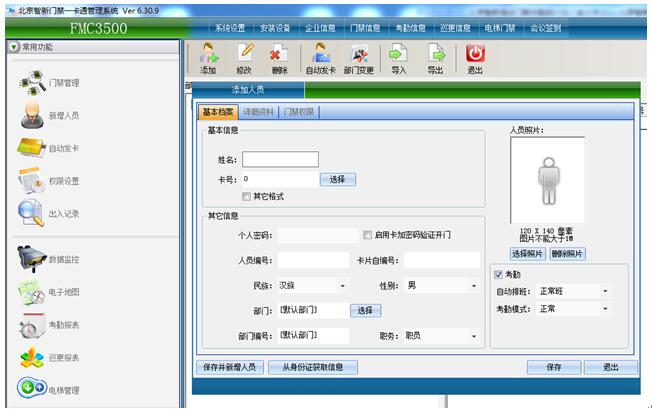The height and width of the screenshot is (409, 652).
Task: Switch to the 详细资料 tab
Action: (259, 112)
